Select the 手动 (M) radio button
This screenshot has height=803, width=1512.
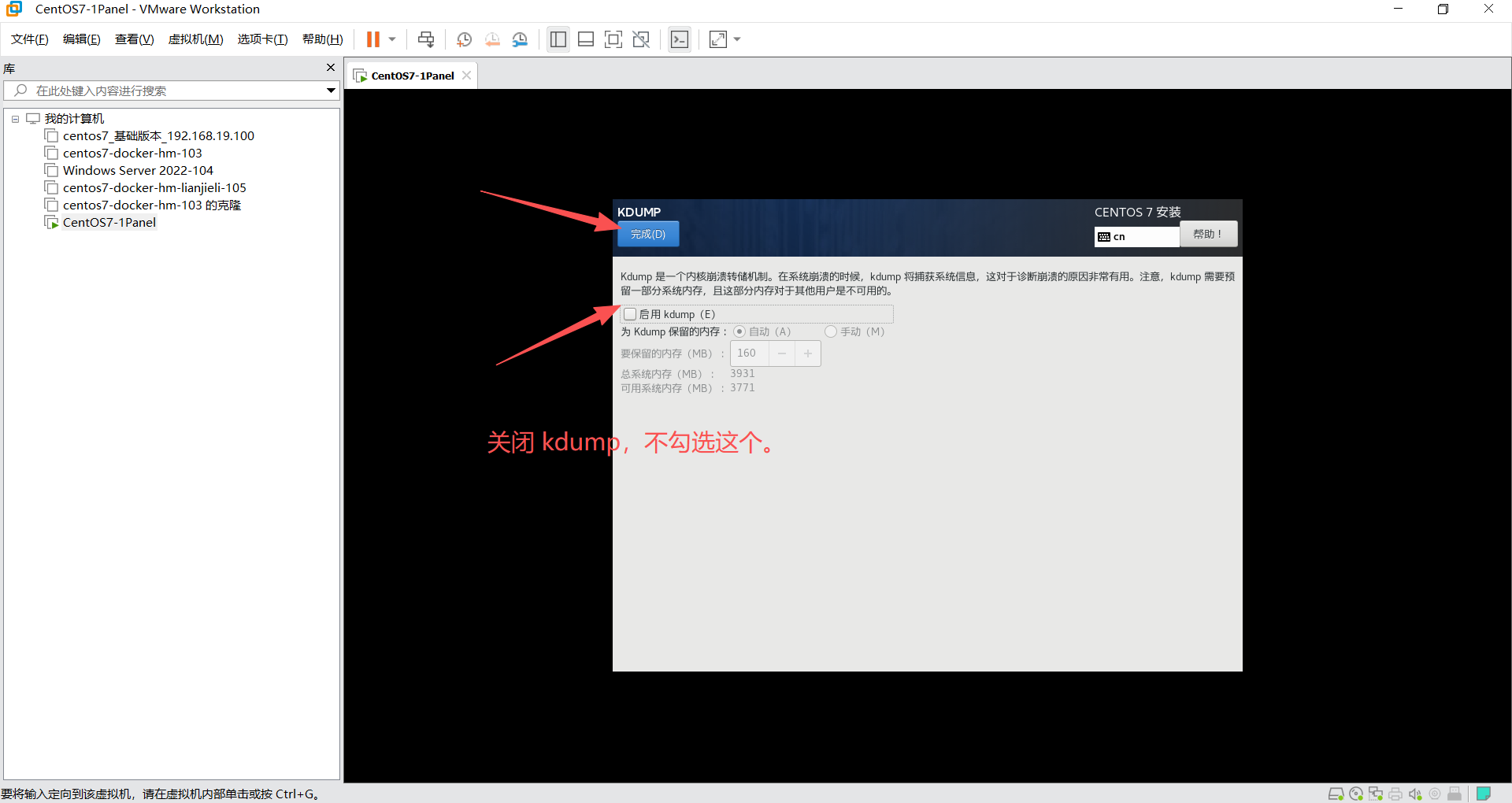click(830, 331)
